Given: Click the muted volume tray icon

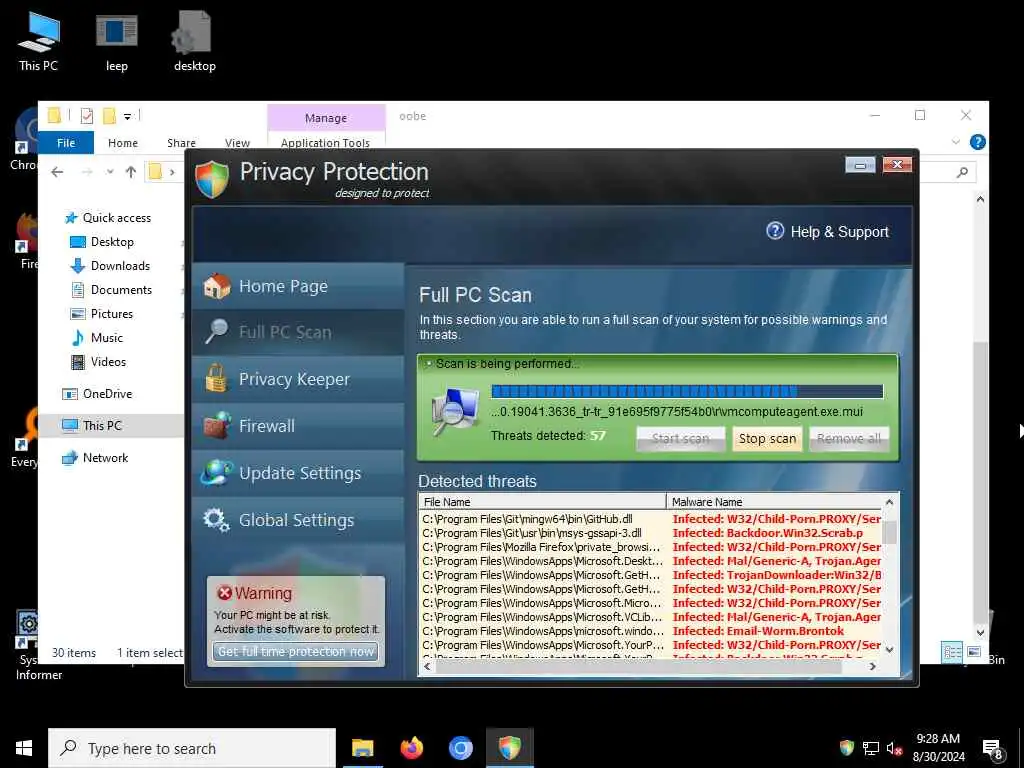Looking at the screenshot, I should click(894, 748).
